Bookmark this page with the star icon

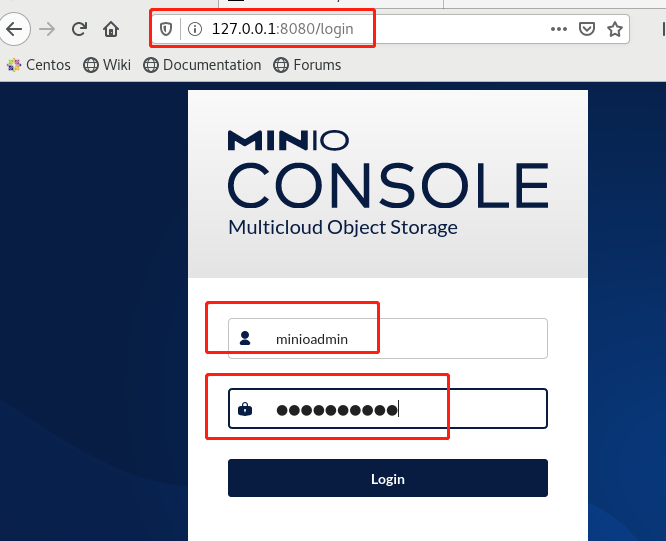[615, 29]
